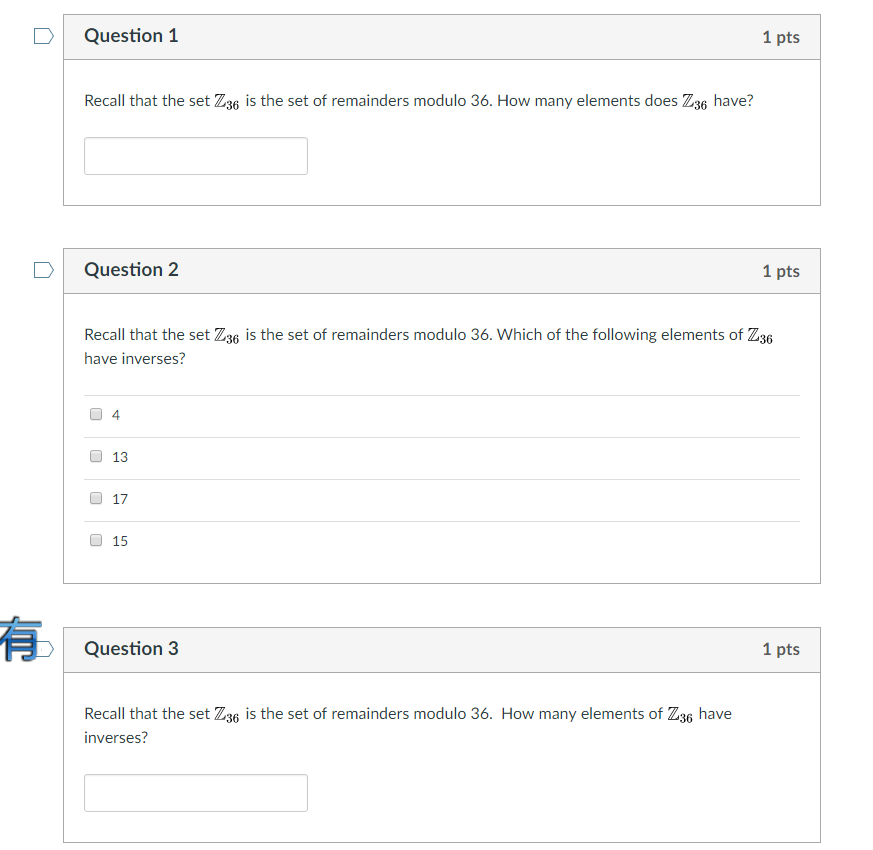Flag Question 2 for review
The width and height of the screenshot is (873, 850).
click(42, 270)
